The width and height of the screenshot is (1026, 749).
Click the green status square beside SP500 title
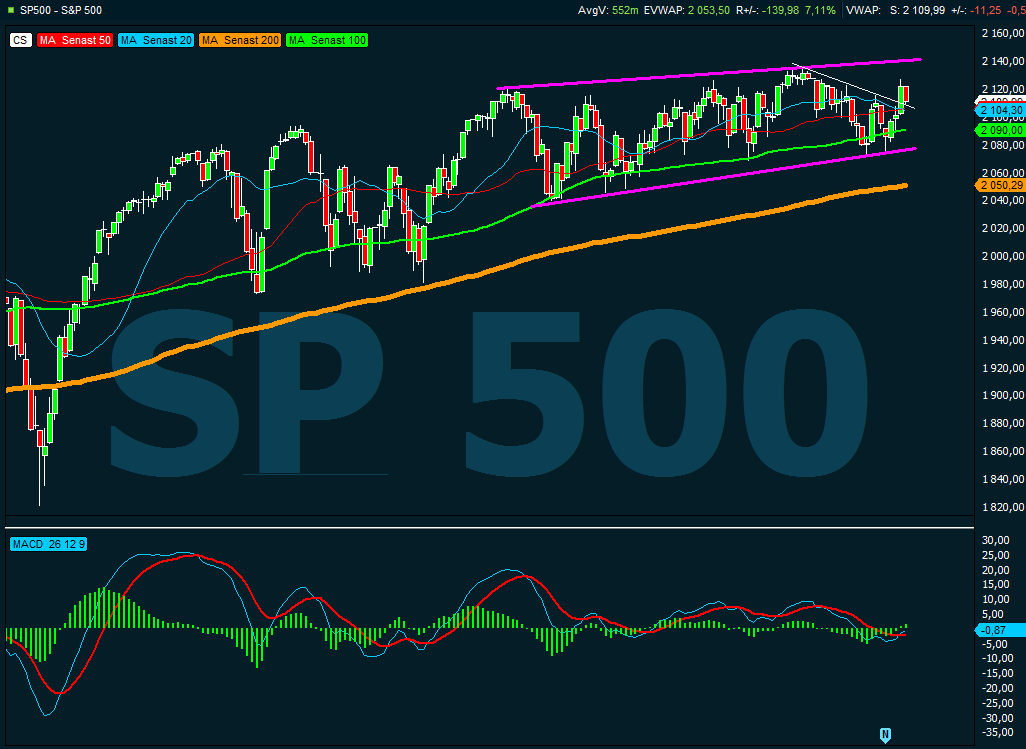10,10
